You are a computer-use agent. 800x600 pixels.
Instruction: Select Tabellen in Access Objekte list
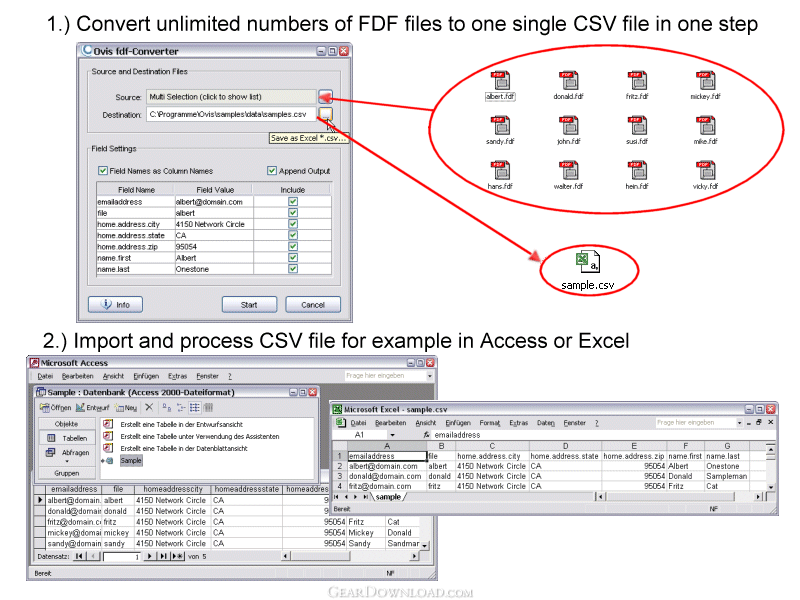[x=67, y=438]
